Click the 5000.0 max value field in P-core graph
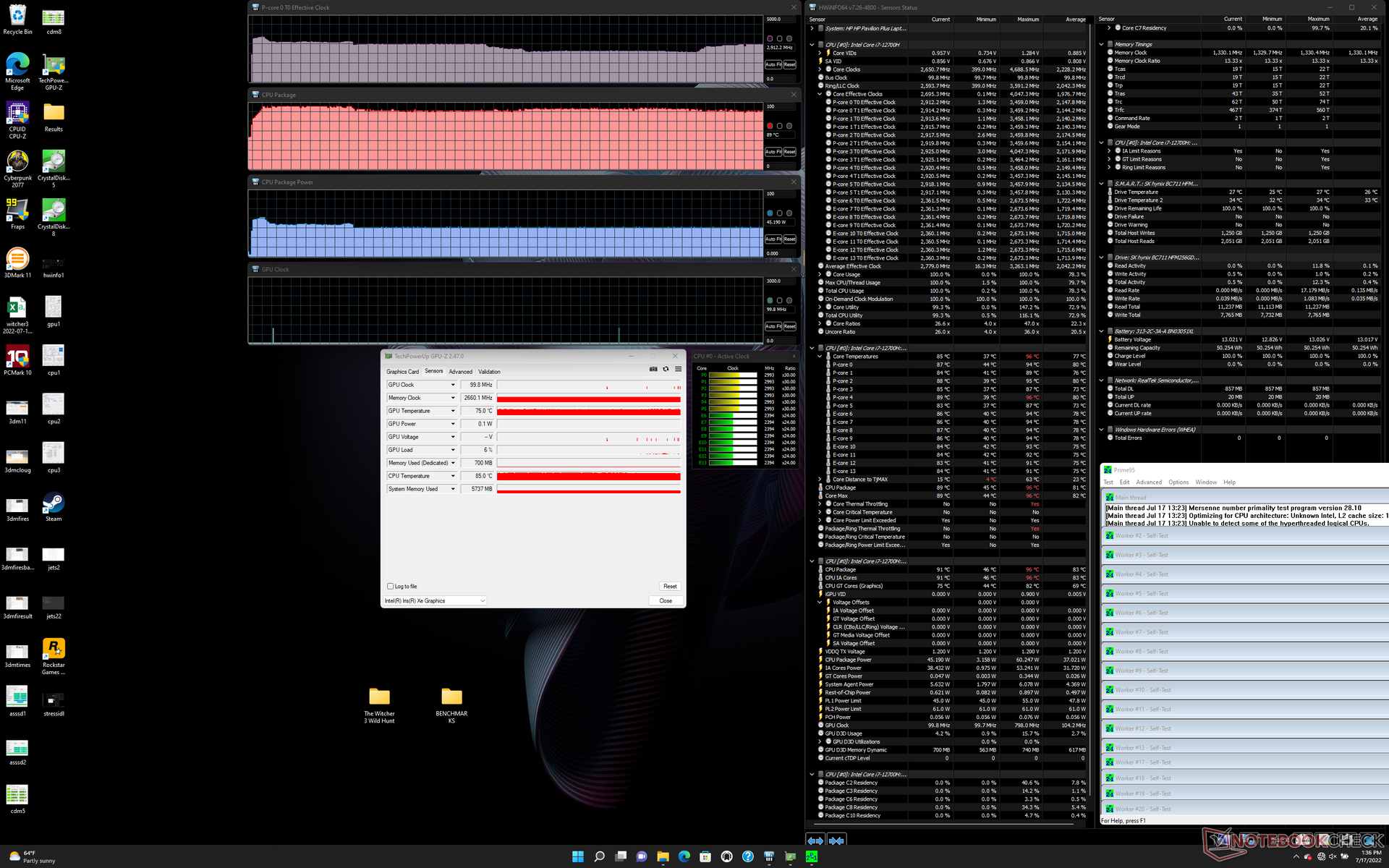The image size is (1389, 868). (780, 20)
